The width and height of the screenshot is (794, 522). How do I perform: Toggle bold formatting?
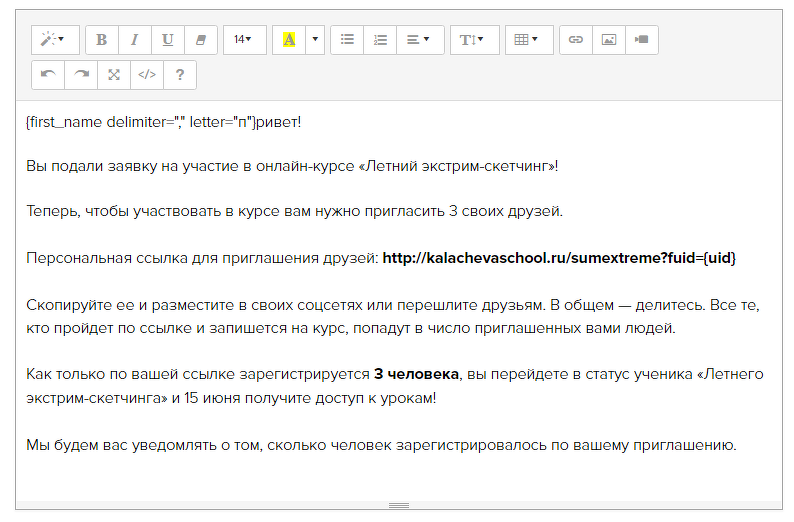[x=101, y=40]
